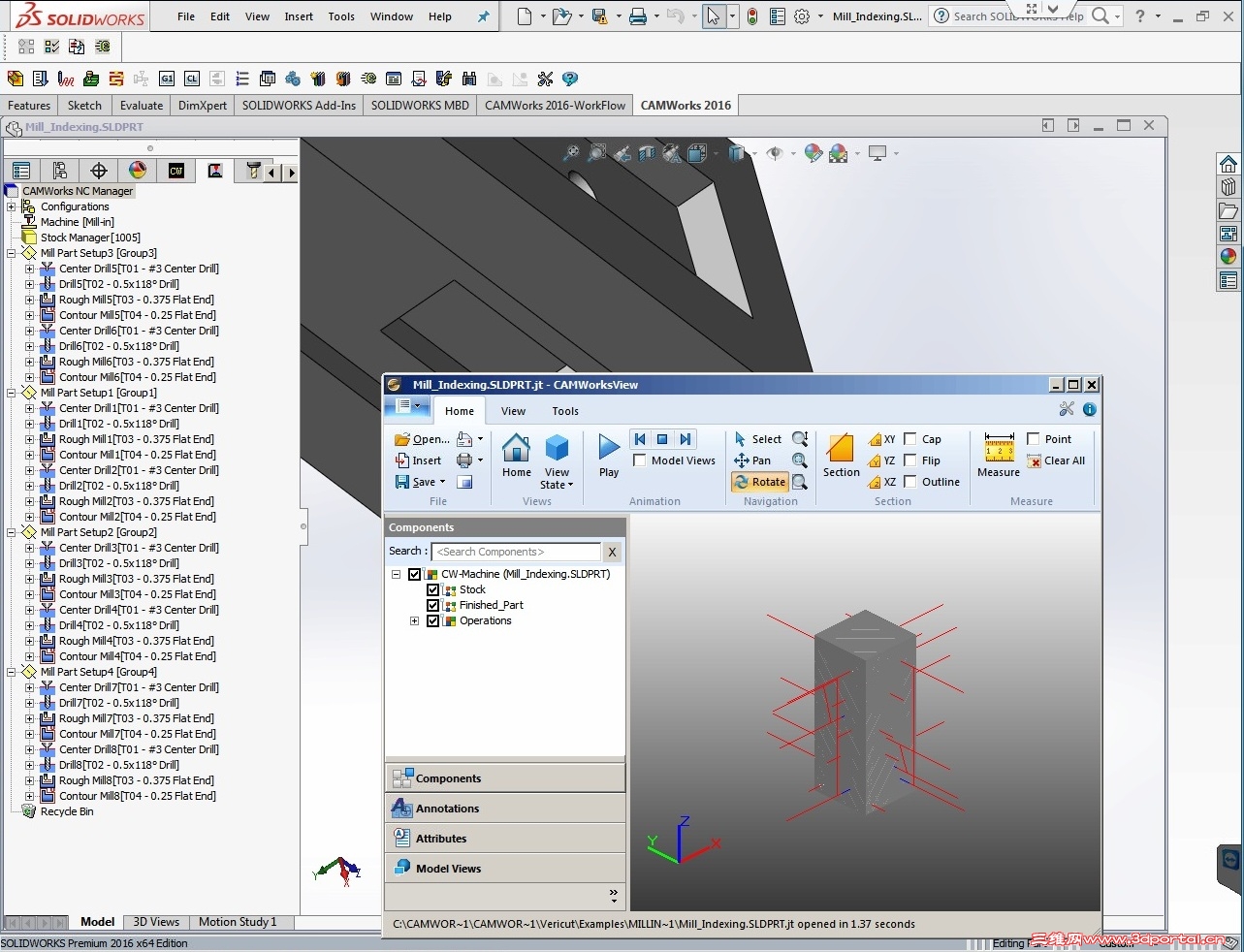Open the Motion Study 1 tab
The image size is (1244, 952).
point(238,922)
